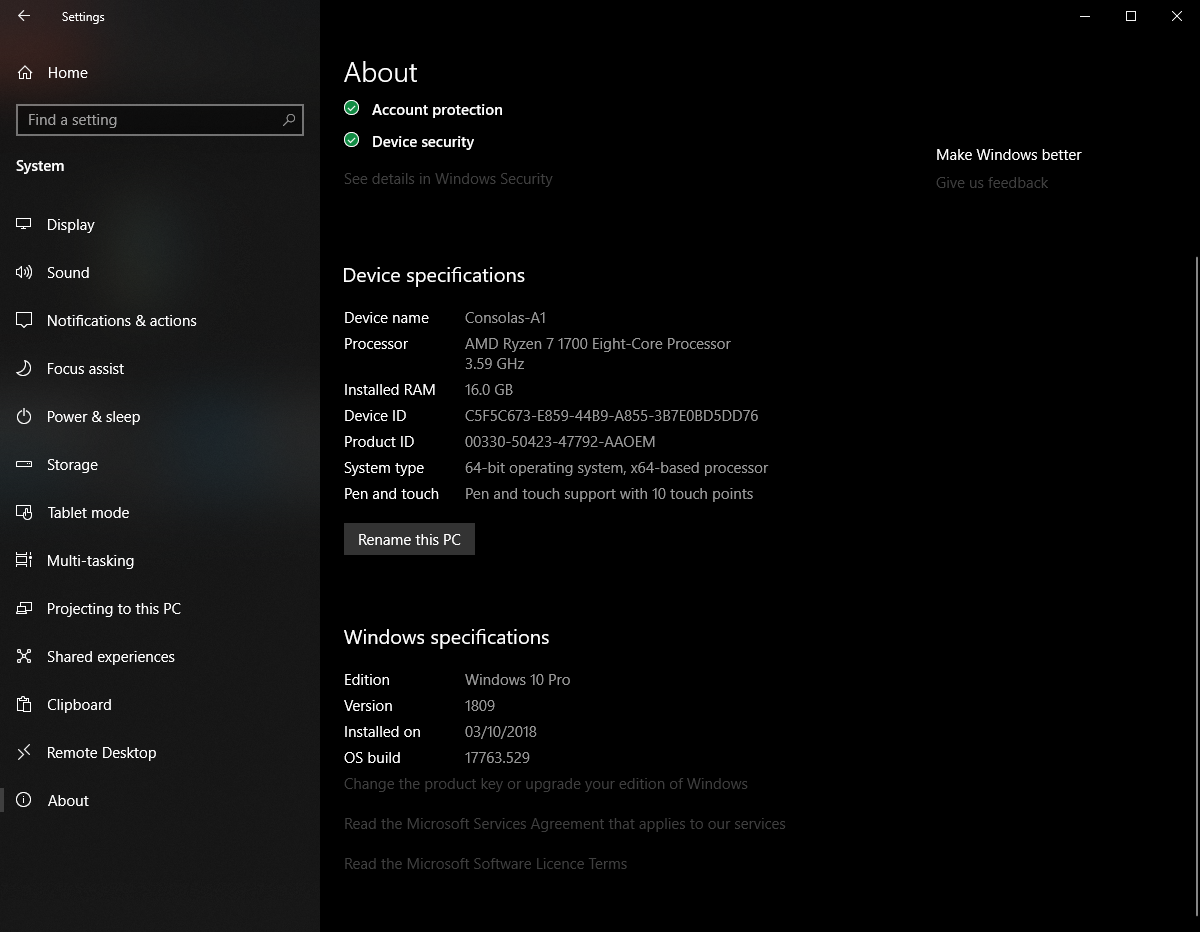Click the Account protection label
The height and width of the screenshot is (932, 1200).
pyautogui.click(x=437, y=110)
